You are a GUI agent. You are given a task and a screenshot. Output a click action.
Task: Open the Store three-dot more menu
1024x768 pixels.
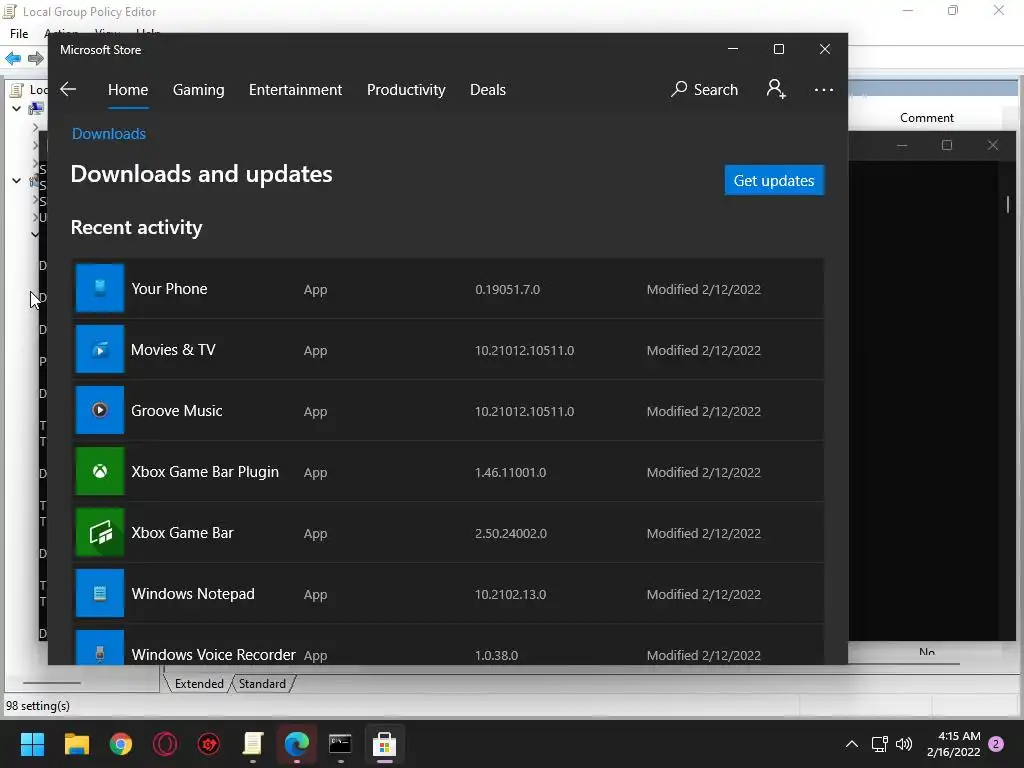(824, 90)
